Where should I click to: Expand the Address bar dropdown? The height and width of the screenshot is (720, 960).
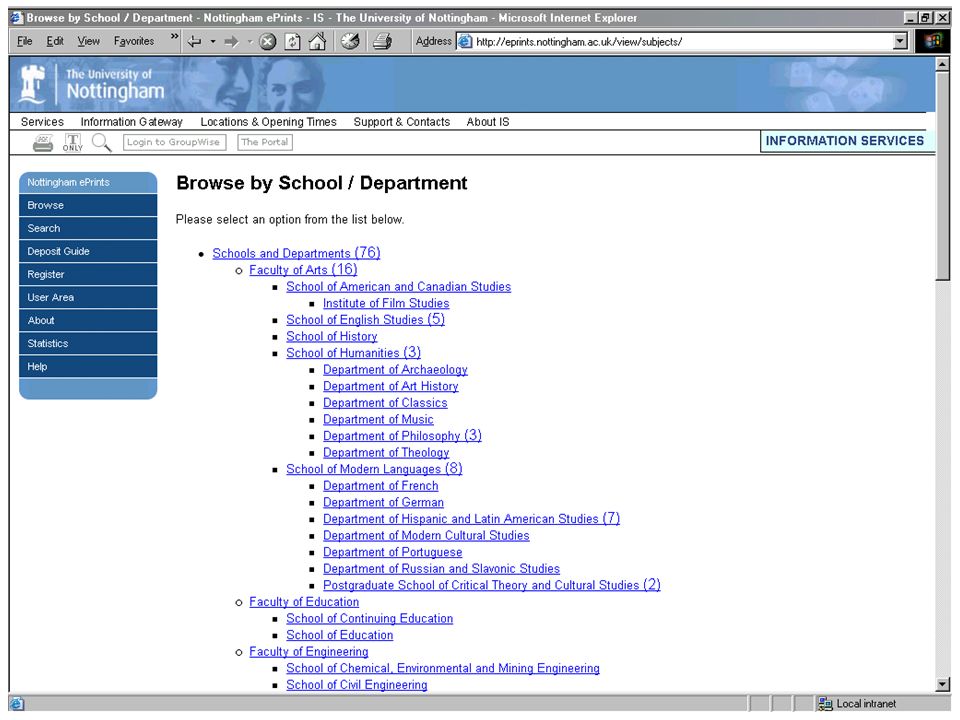click(899, 42)
